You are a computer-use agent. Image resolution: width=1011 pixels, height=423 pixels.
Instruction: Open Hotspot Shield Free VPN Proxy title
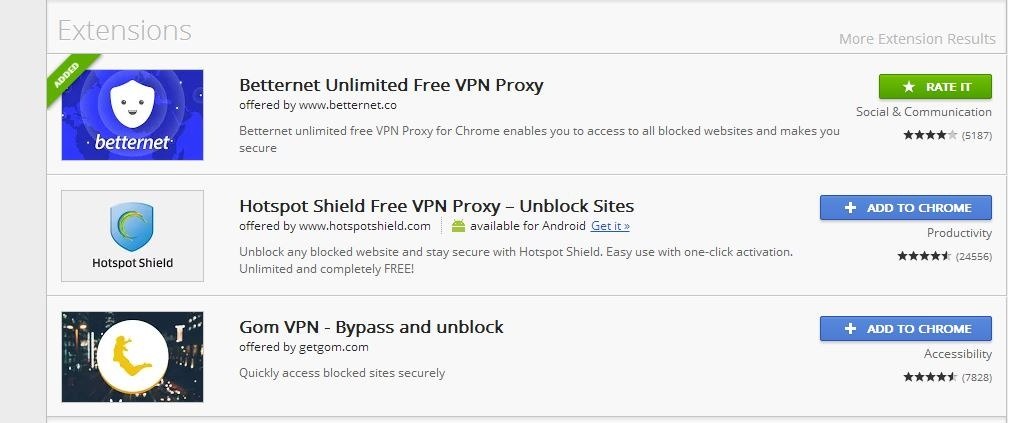click(437, 206)
